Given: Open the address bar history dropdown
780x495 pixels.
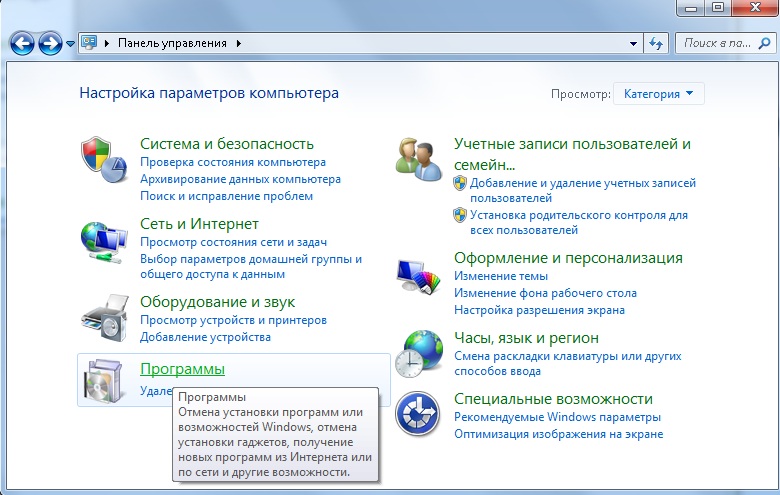Looking at the screenshot, I should coord(633,43).
